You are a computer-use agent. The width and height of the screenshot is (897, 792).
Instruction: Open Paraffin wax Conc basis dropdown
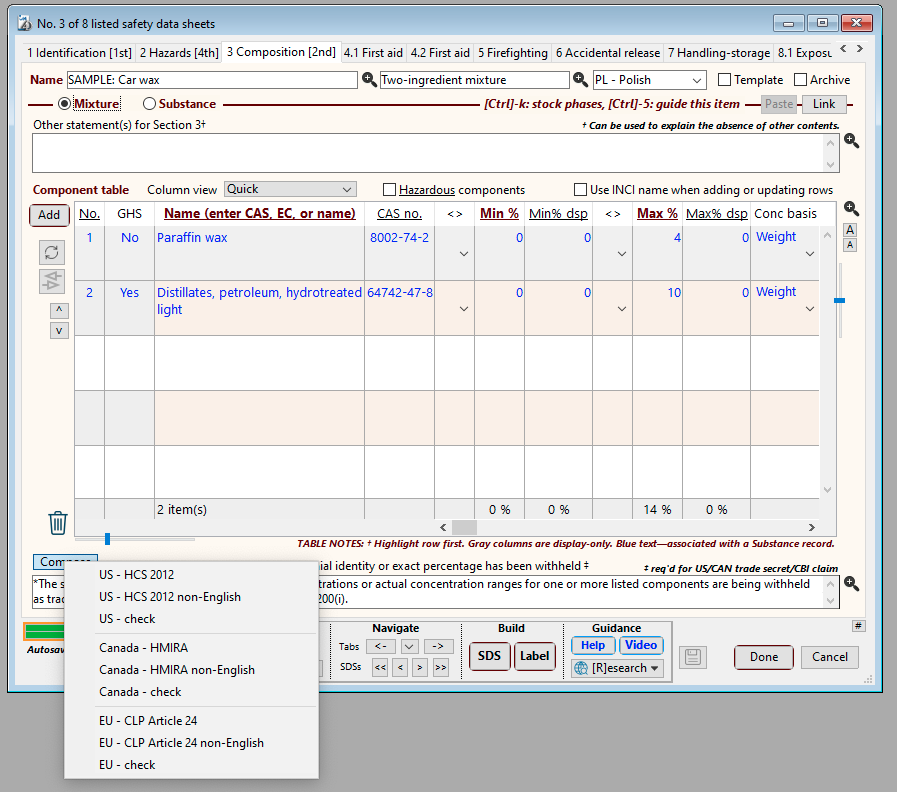pos(810,254)
